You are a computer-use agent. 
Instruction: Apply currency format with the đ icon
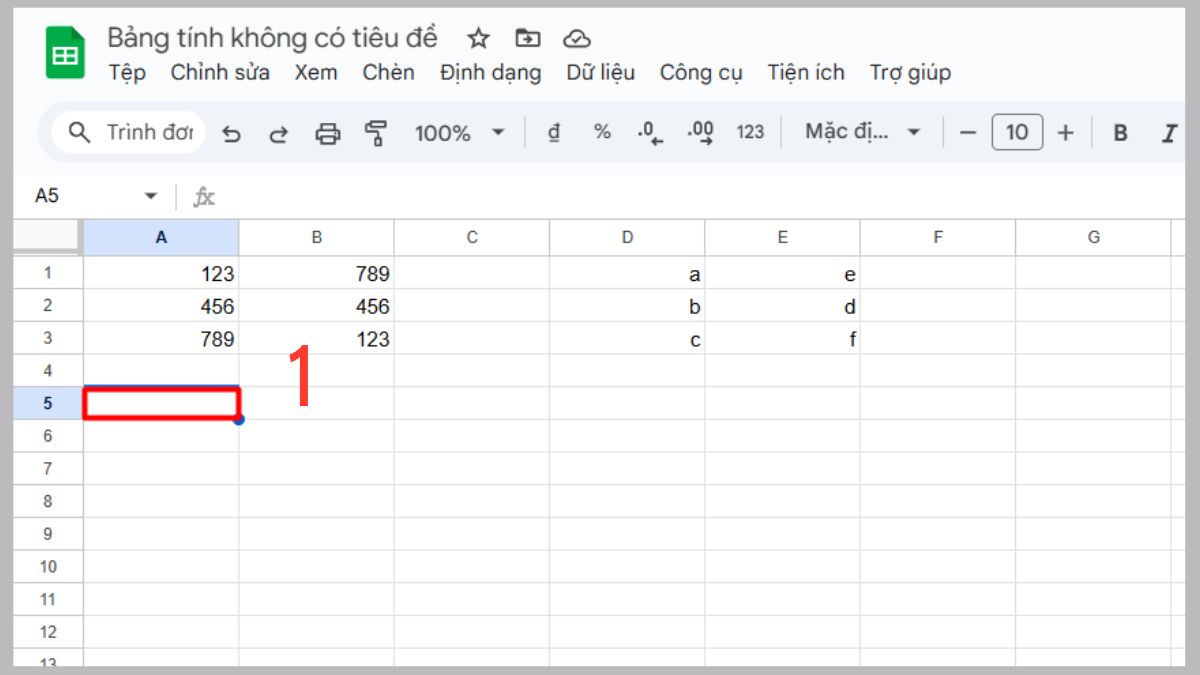click(555, 132)
